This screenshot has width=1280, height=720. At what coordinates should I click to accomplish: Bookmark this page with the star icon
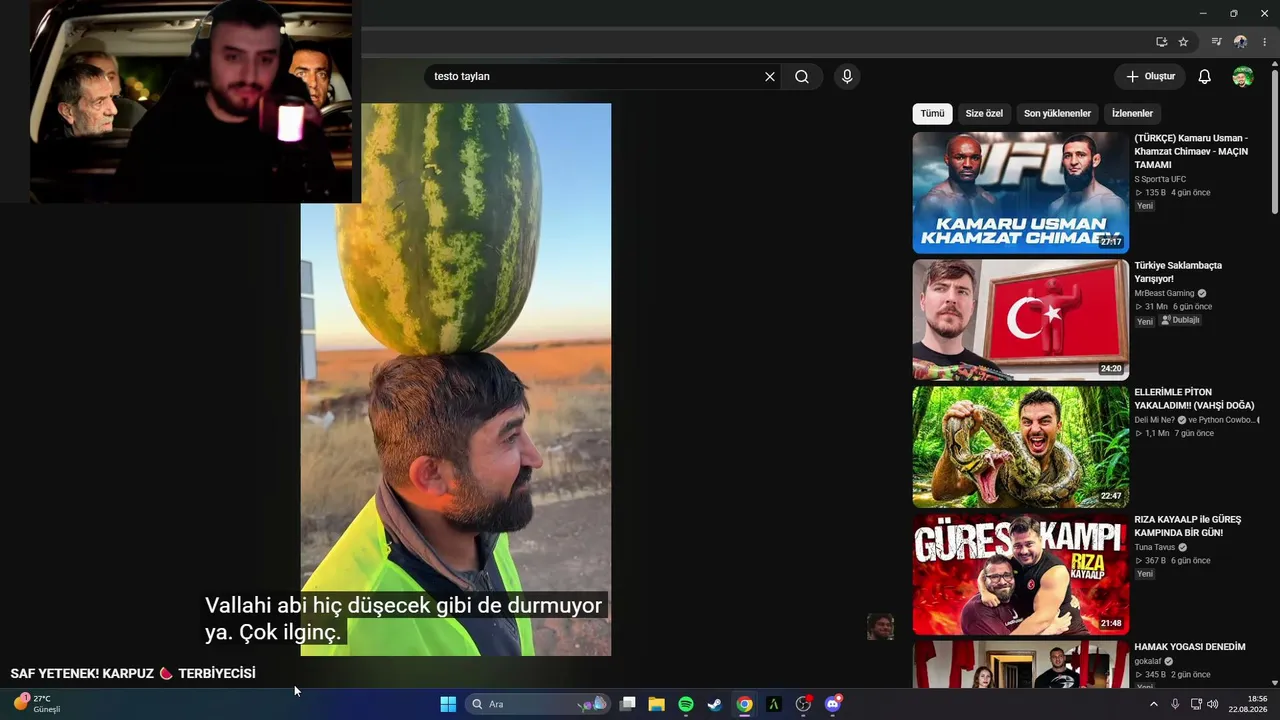tap(1183, 42)
